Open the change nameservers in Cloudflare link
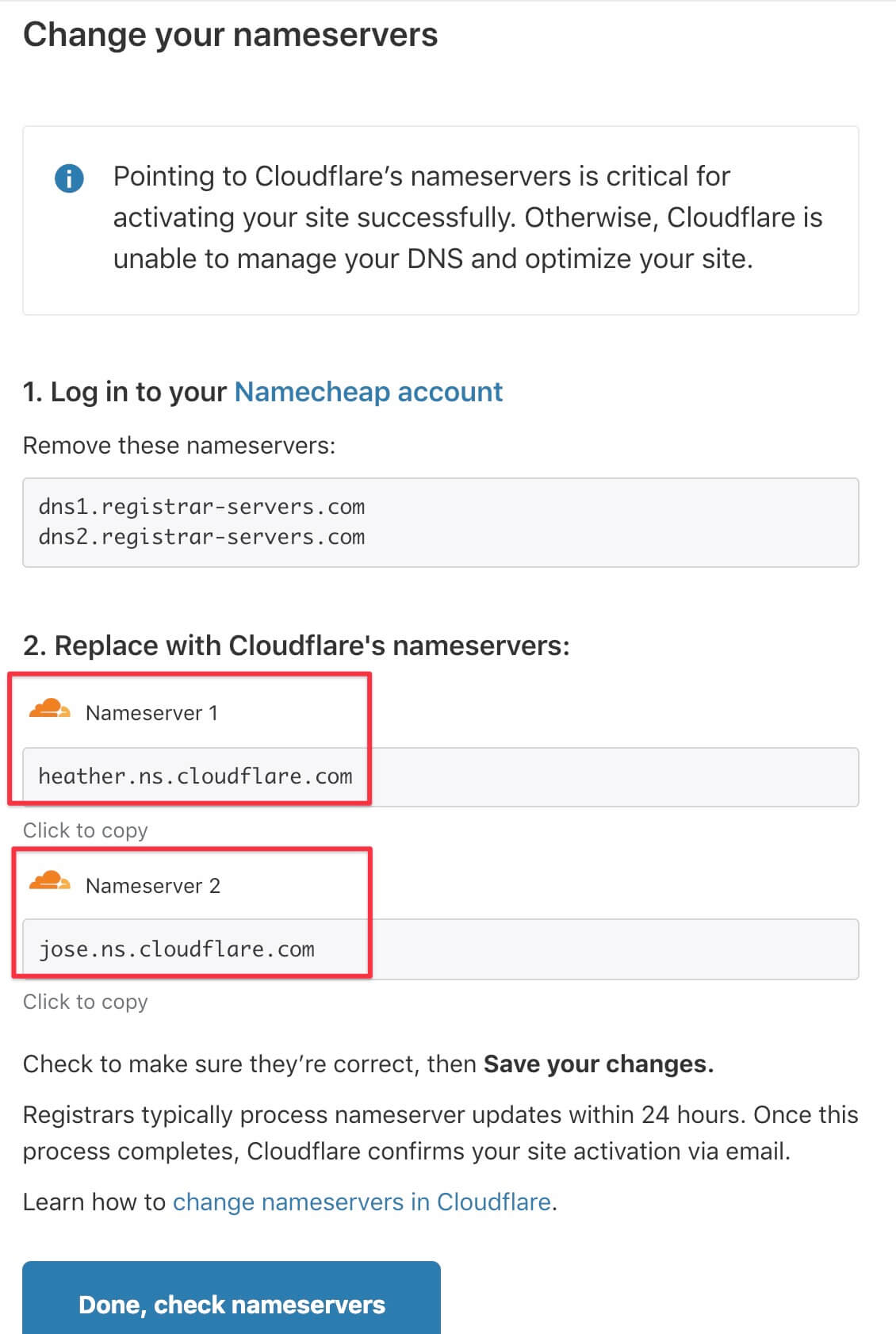896x1334 pixels. point(362,1202)
